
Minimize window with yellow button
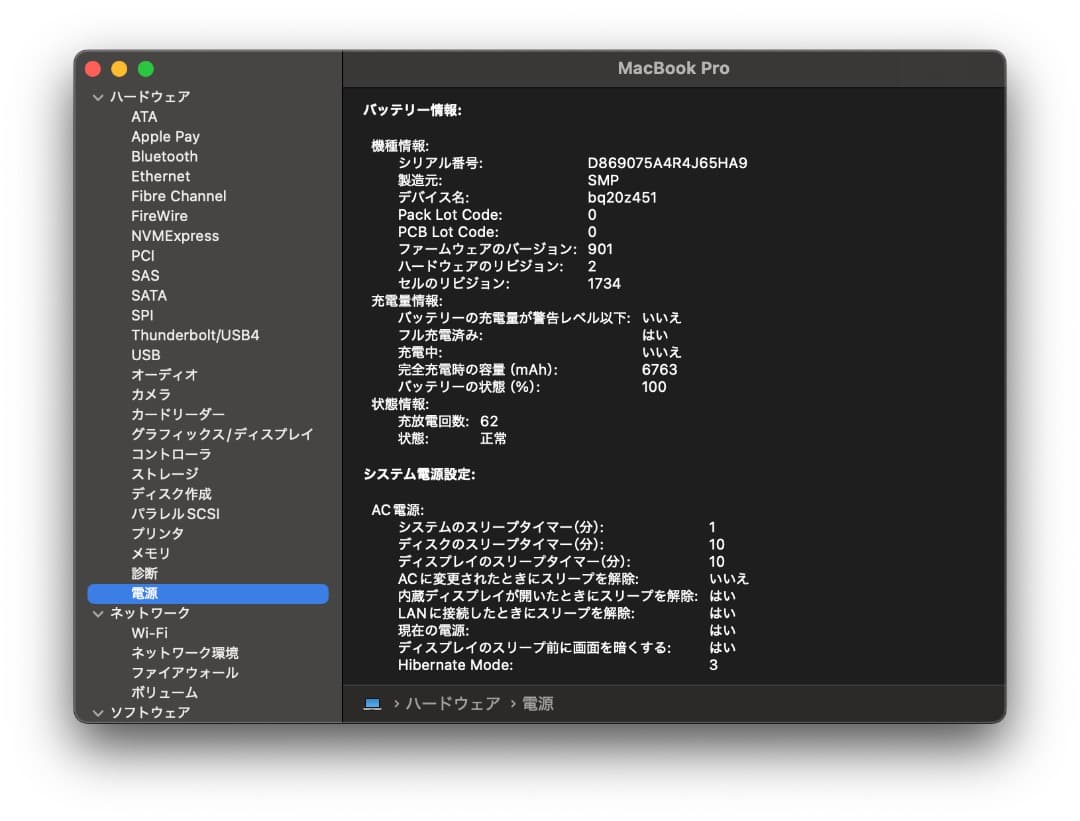119,69
